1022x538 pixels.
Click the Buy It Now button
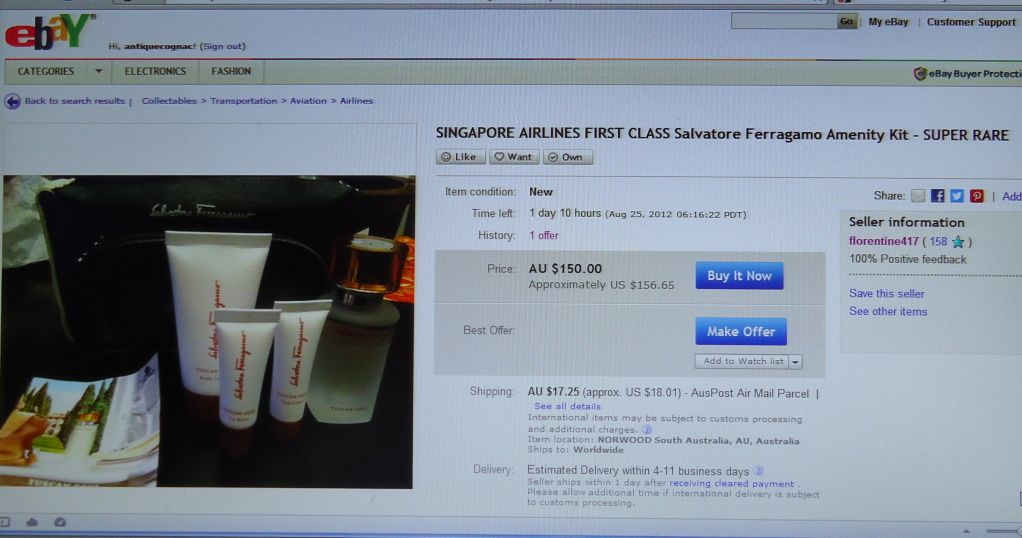click(x=739, y=276)
